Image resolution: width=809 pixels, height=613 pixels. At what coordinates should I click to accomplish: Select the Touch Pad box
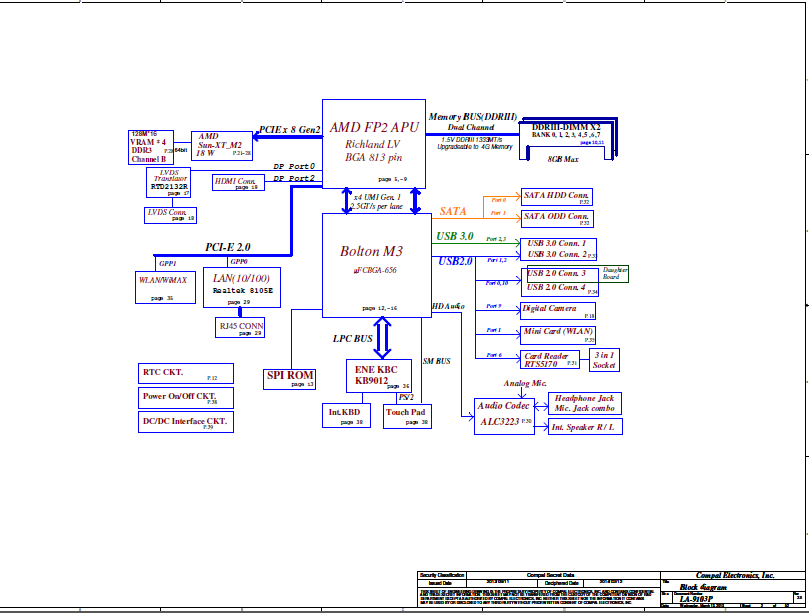pos(406,416)
